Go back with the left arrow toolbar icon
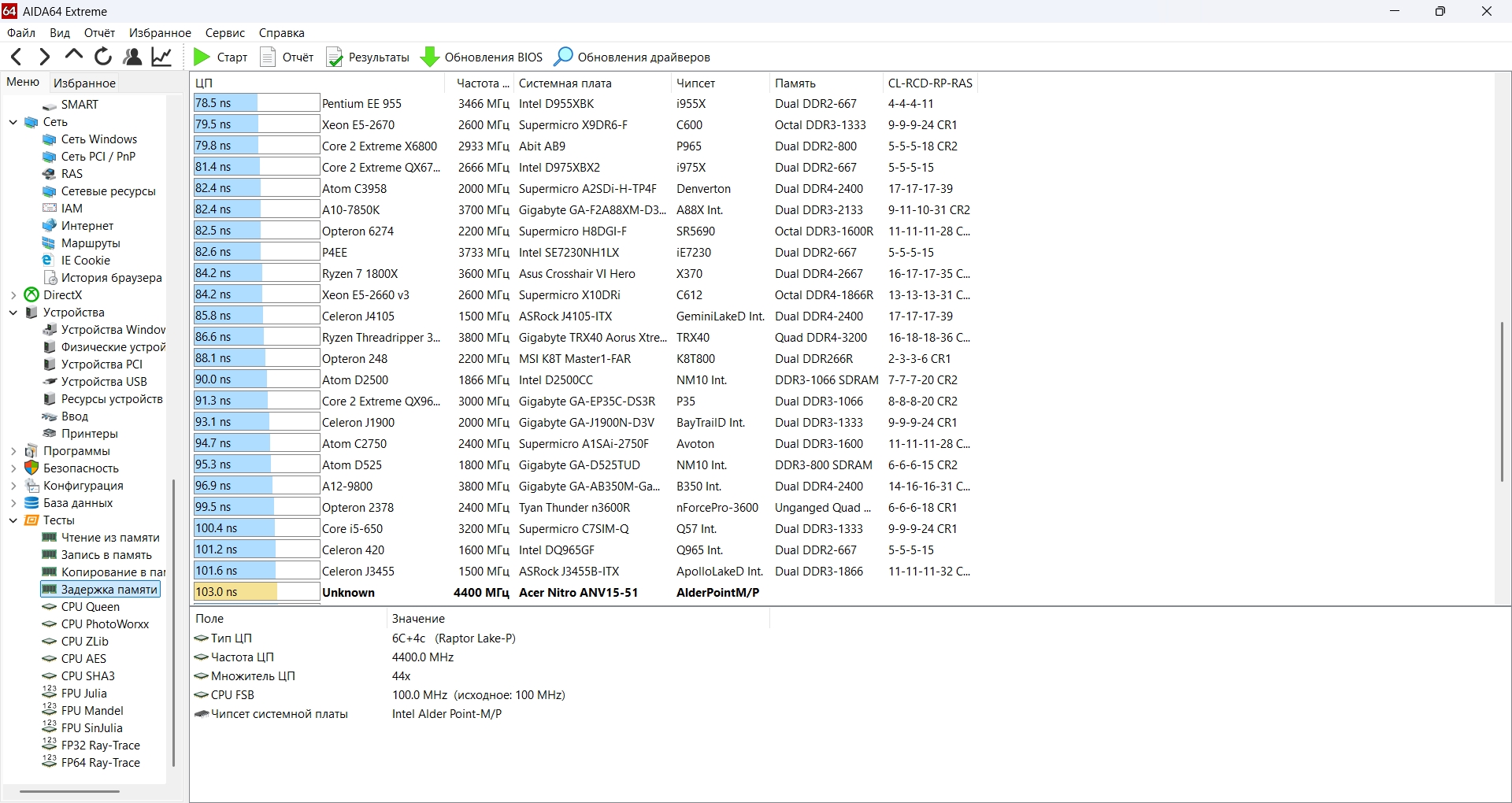 (16, 57)
